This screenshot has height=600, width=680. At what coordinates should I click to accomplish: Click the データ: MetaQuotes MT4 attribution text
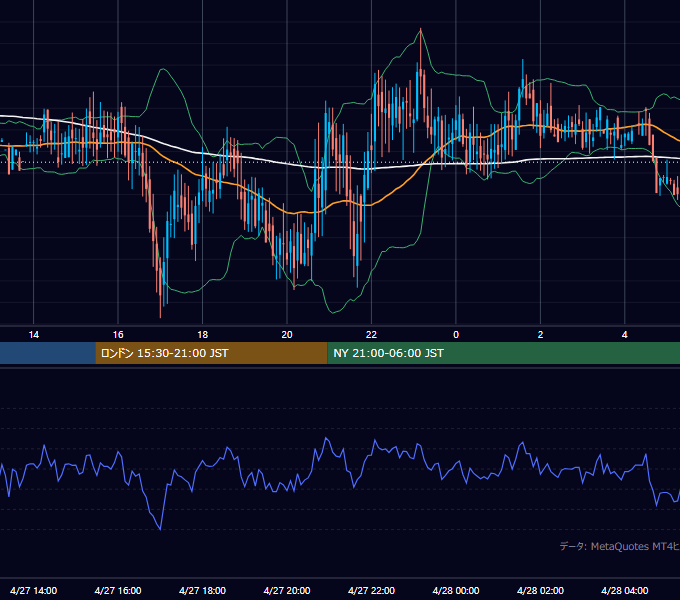point(620,546)
